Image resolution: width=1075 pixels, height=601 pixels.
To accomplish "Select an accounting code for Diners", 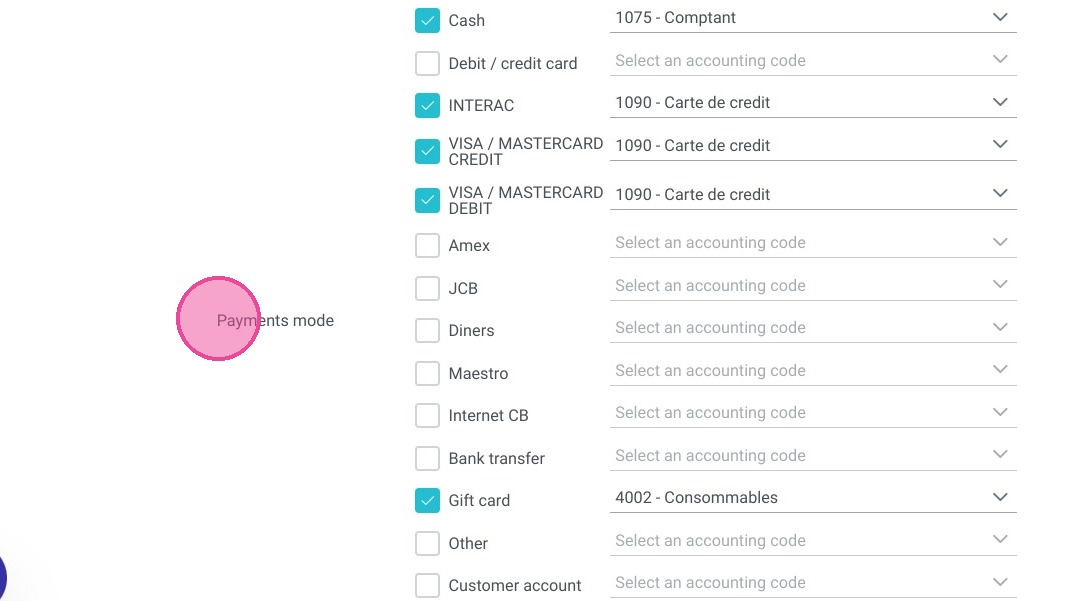I will click(813, 328).
